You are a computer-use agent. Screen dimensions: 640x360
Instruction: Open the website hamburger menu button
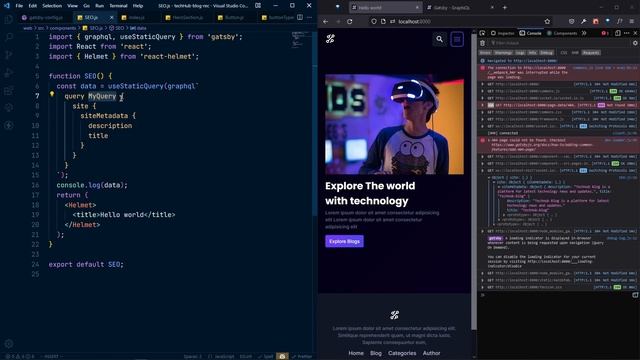pyautogui.click(x=457, y=39)
